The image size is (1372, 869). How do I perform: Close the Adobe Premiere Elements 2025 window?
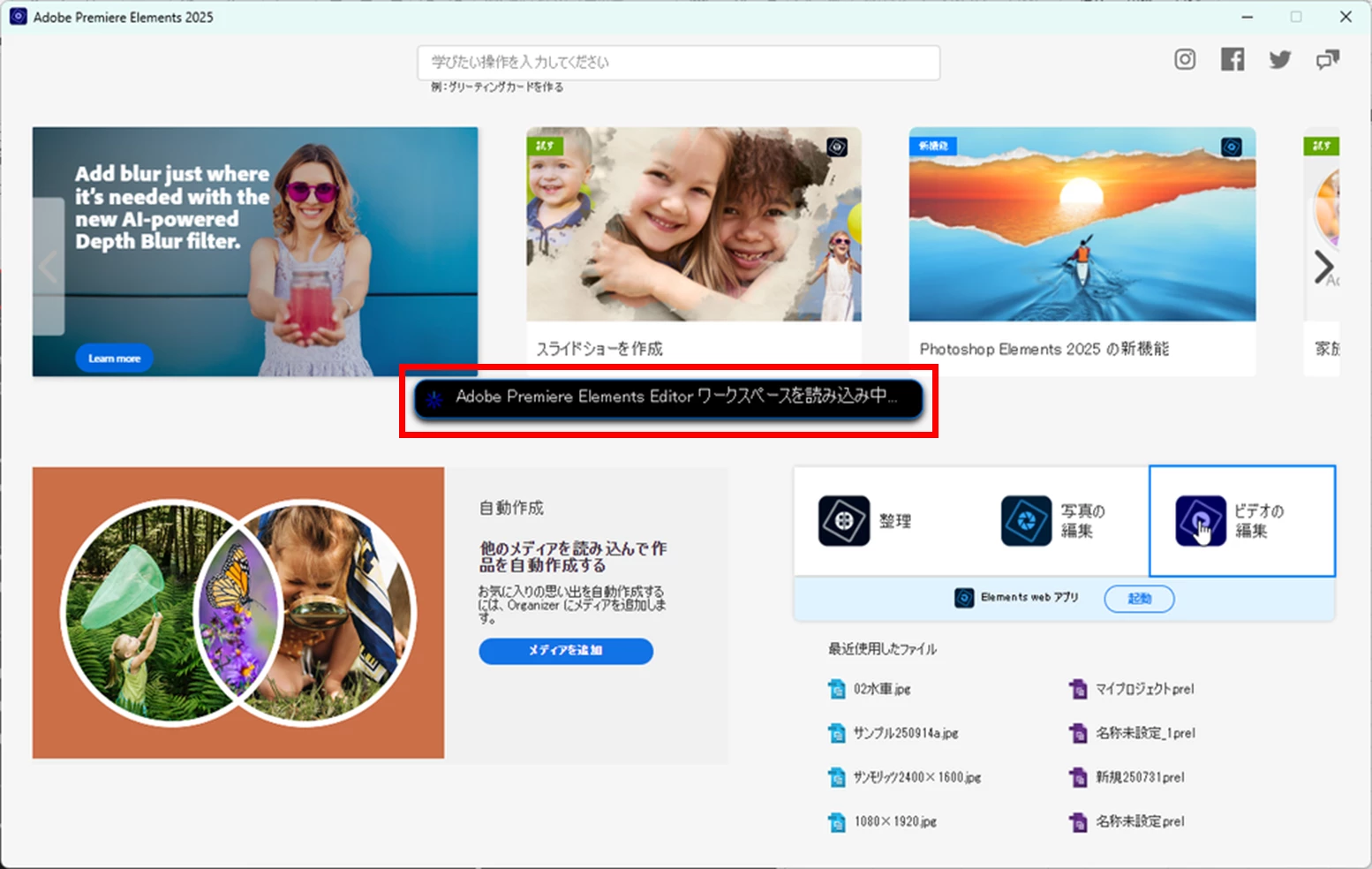coord(1346,17)
